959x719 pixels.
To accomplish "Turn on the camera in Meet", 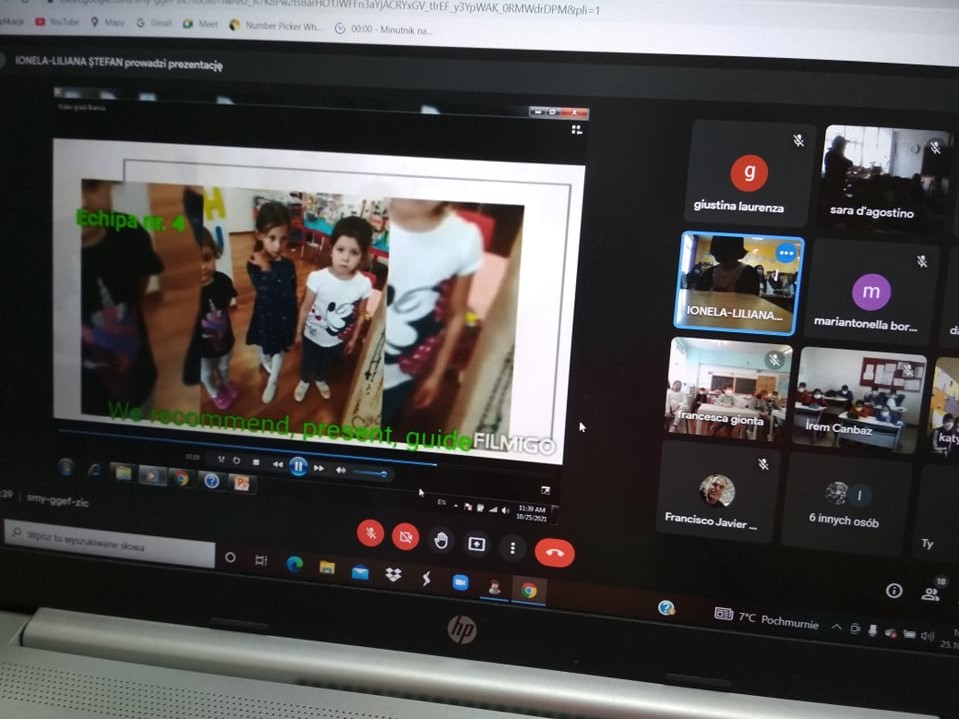I will point(405,537).
